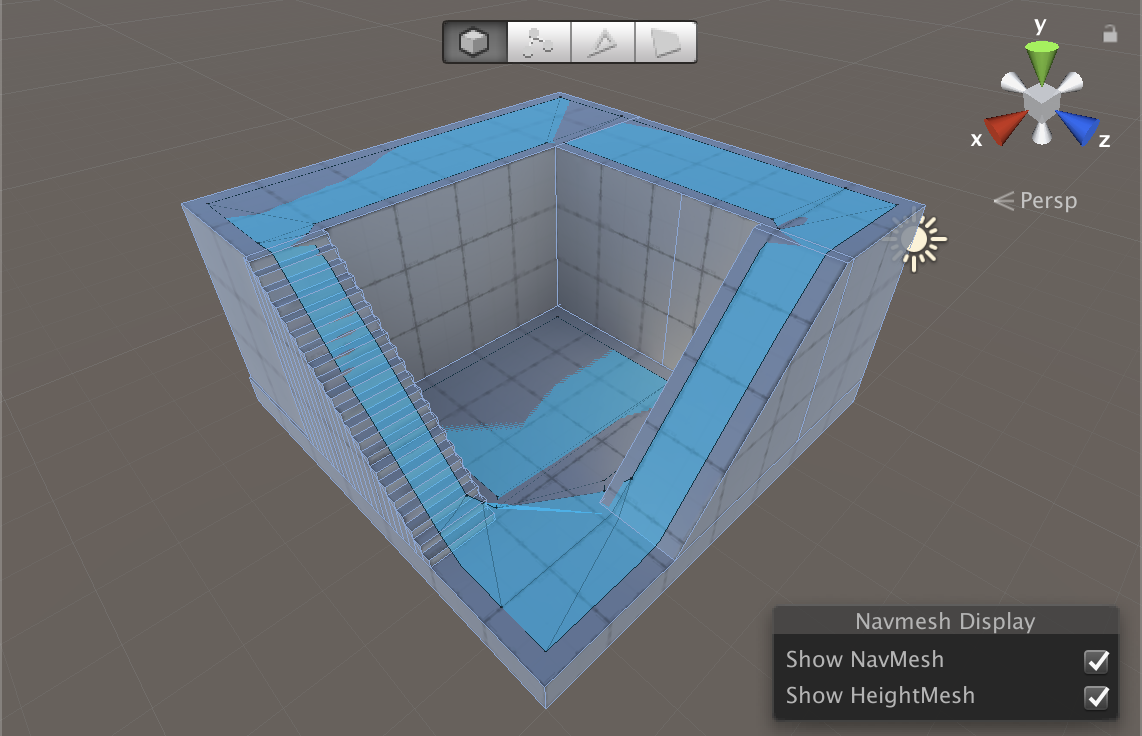Uncheck the Show NavMesh checkbox
This screenshot has height=736, width=1142.
pyautogui.click(x=1097, y=660)
